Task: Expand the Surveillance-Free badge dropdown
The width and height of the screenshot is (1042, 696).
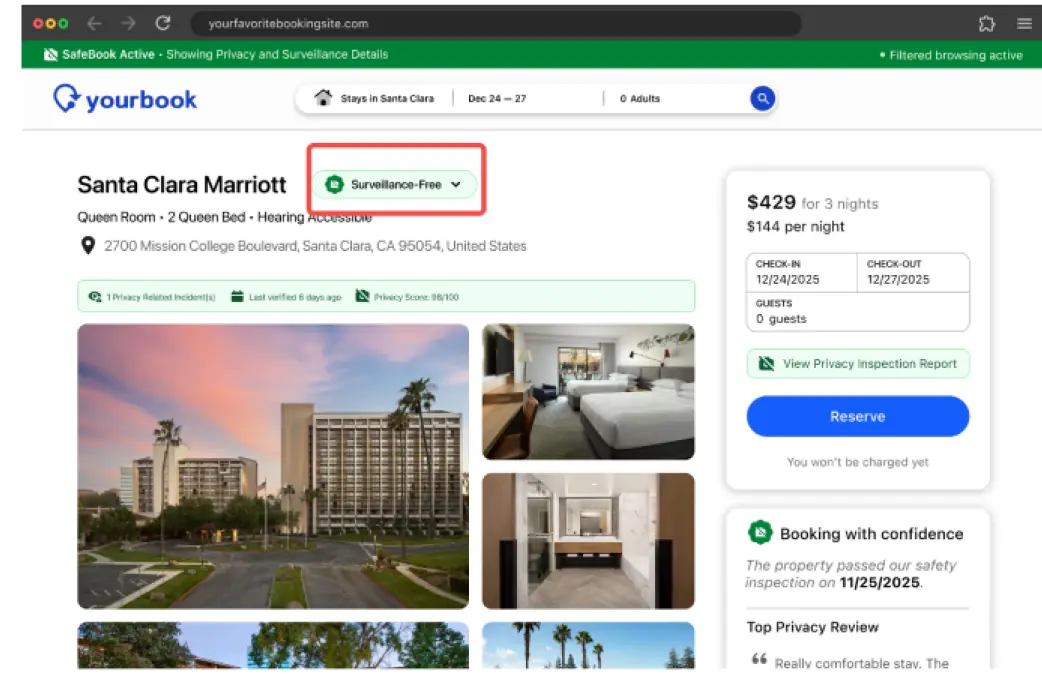Action: 395,184
